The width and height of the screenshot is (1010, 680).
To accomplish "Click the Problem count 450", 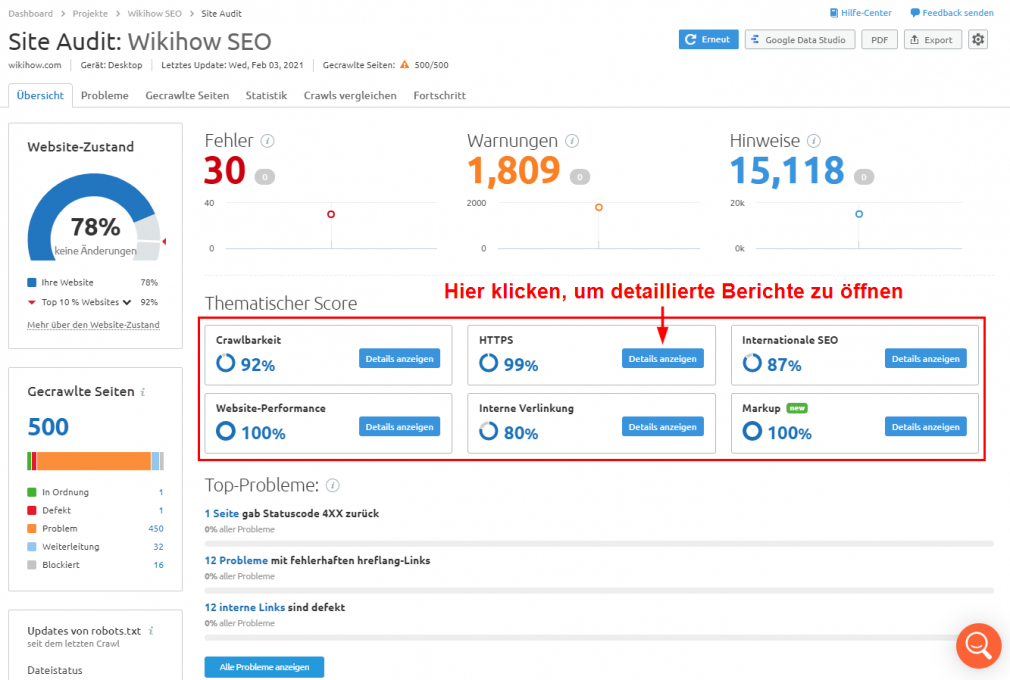I will tap(156, 529).
